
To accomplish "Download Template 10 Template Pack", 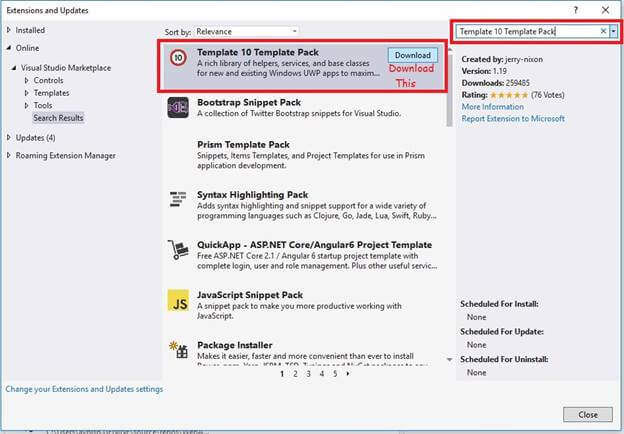I will (413, 55).
